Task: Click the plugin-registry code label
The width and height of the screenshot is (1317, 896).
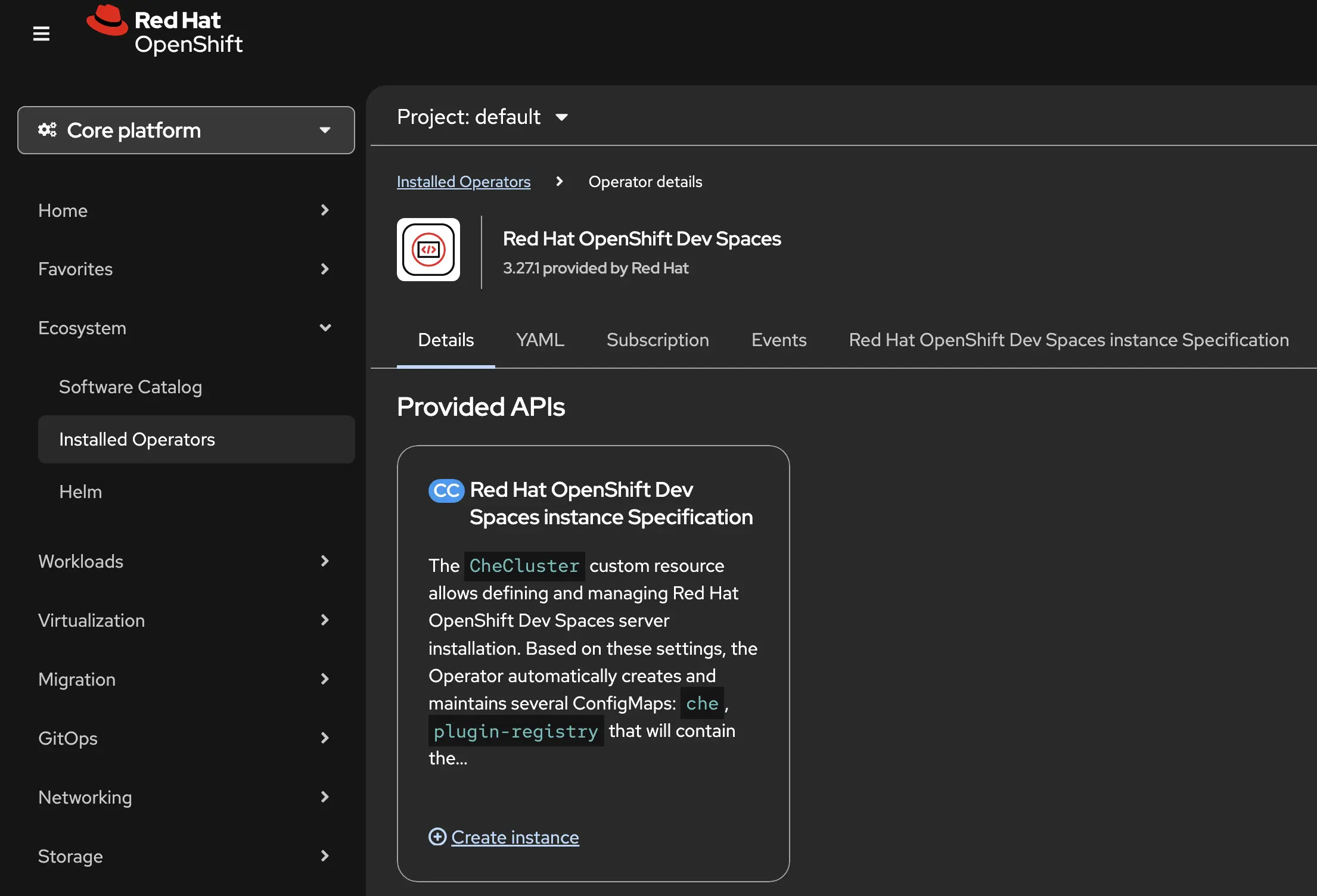Action: point(516,732)
